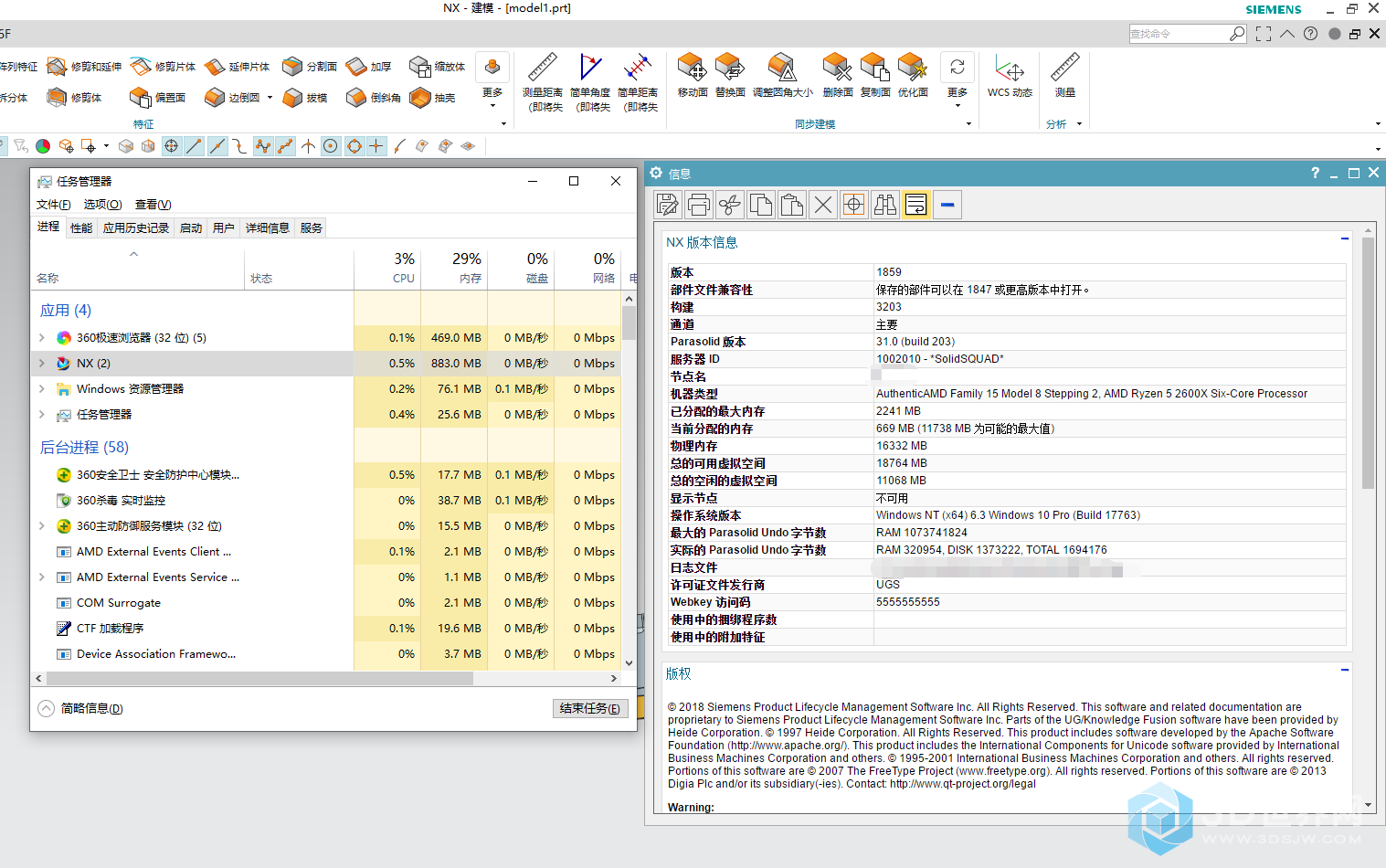Select the 复制面 copy face tool
Screen dimensions: 1386x868
pyautogui.click(x=874, y=75)
